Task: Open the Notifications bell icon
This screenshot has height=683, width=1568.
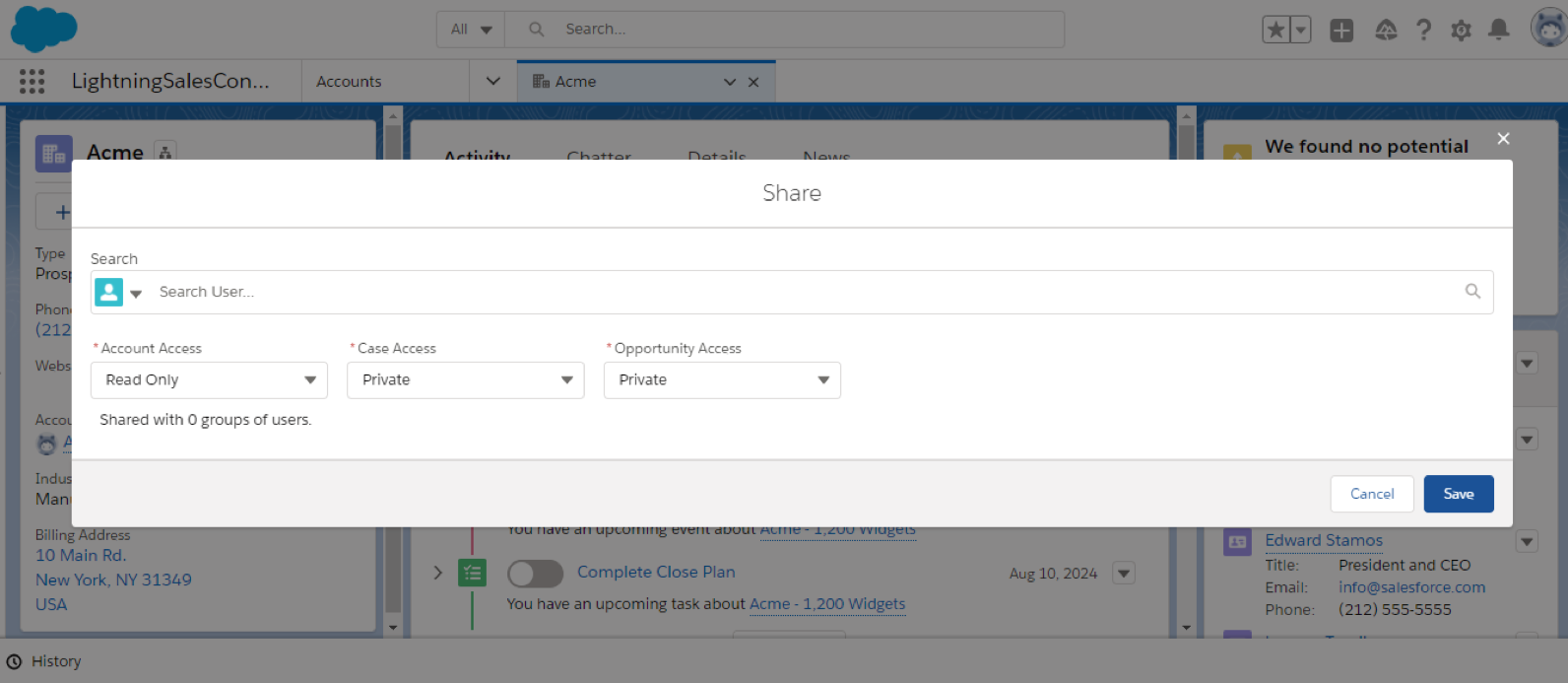Action: click(x=1498, y=30)
